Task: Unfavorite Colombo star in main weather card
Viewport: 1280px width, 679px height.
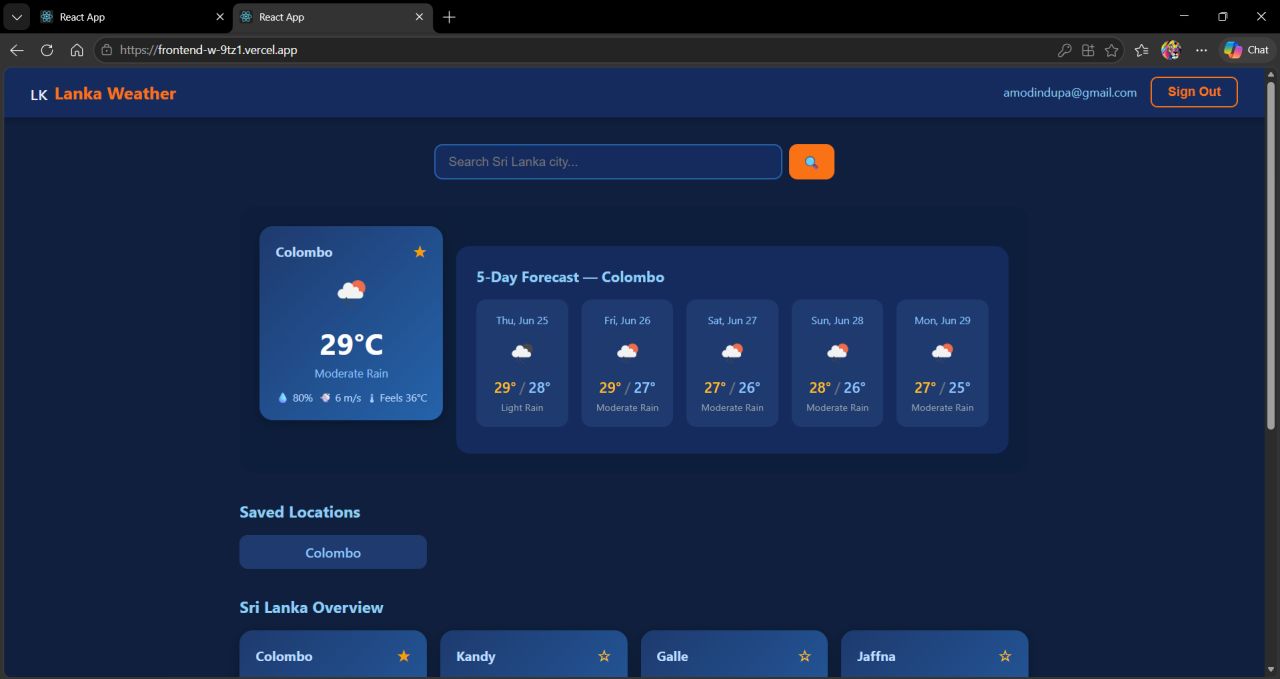Action: (x=420, y=252)
